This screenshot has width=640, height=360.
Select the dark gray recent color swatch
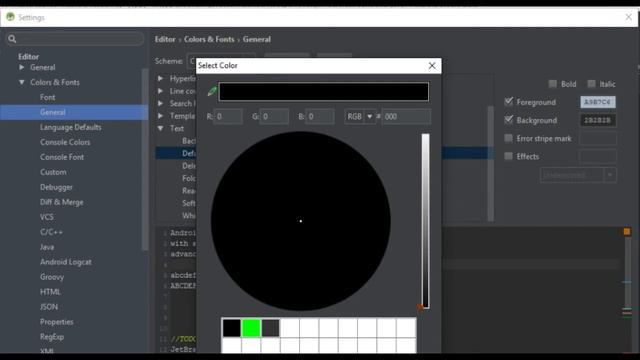(270, 328)
